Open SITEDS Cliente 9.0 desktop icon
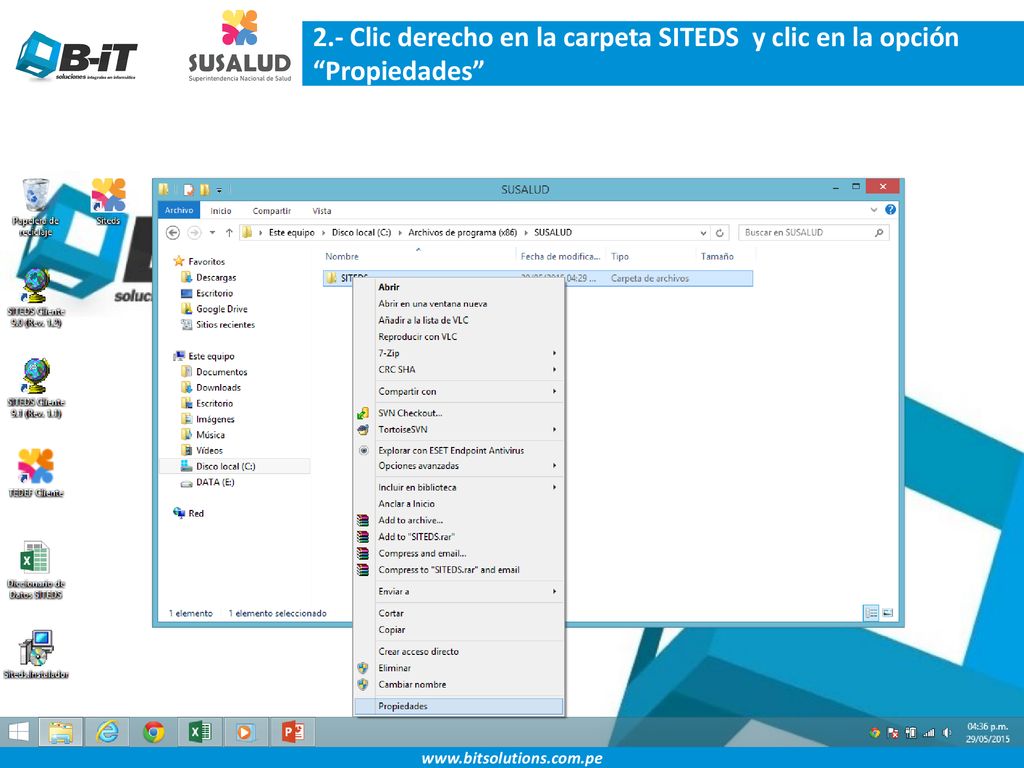The width and height of the screenshot is (1024, 768). [35, 298]
